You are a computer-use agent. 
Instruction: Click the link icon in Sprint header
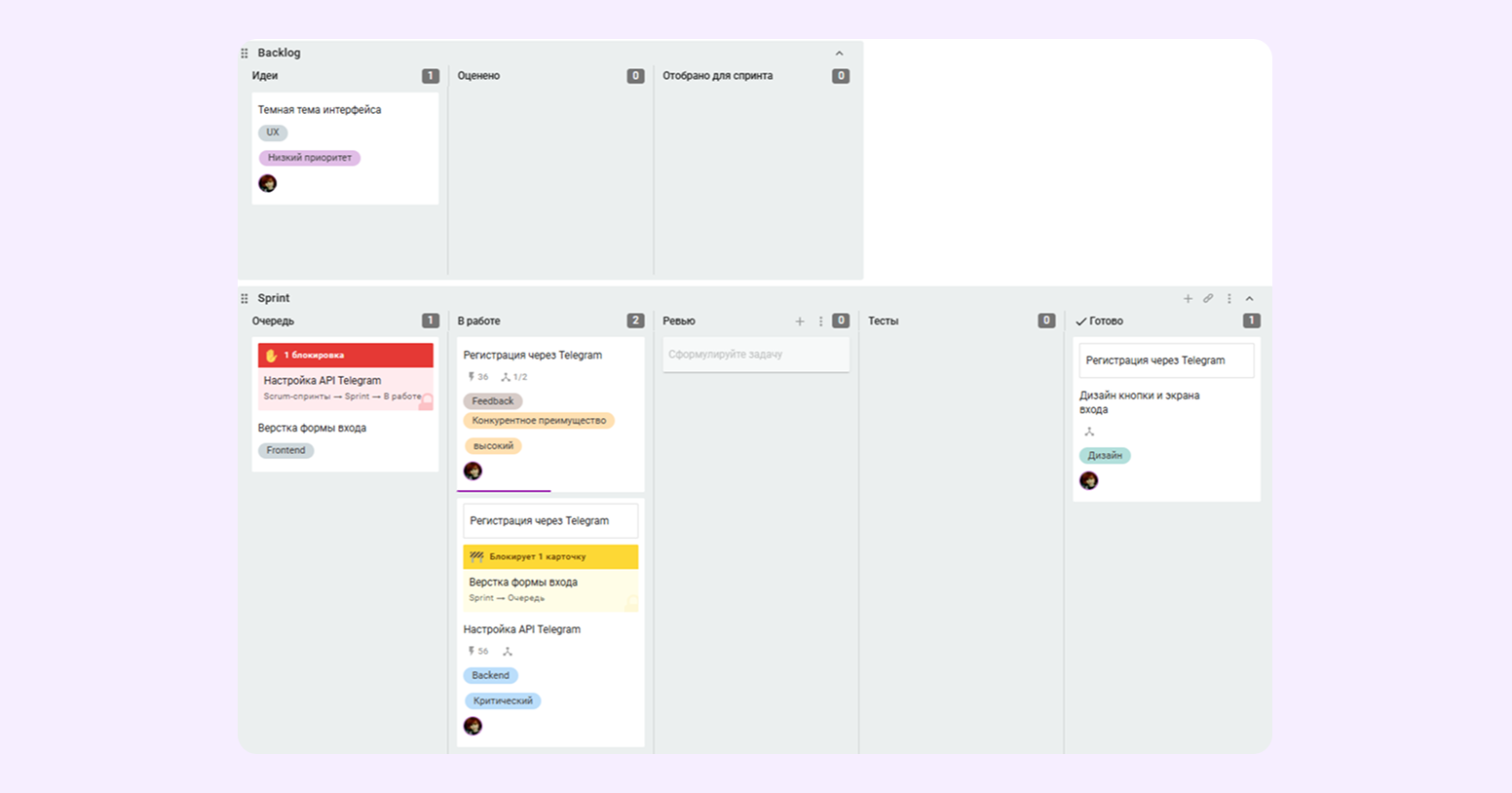pos(1208,299)
